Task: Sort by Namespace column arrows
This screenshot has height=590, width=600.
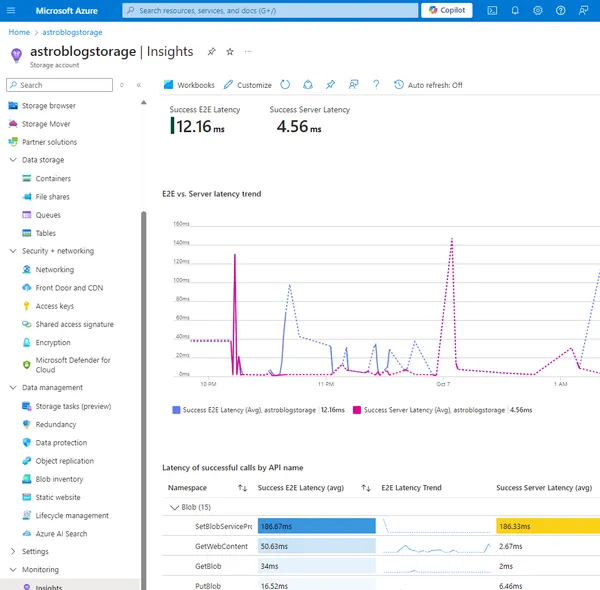Action: 242,488
